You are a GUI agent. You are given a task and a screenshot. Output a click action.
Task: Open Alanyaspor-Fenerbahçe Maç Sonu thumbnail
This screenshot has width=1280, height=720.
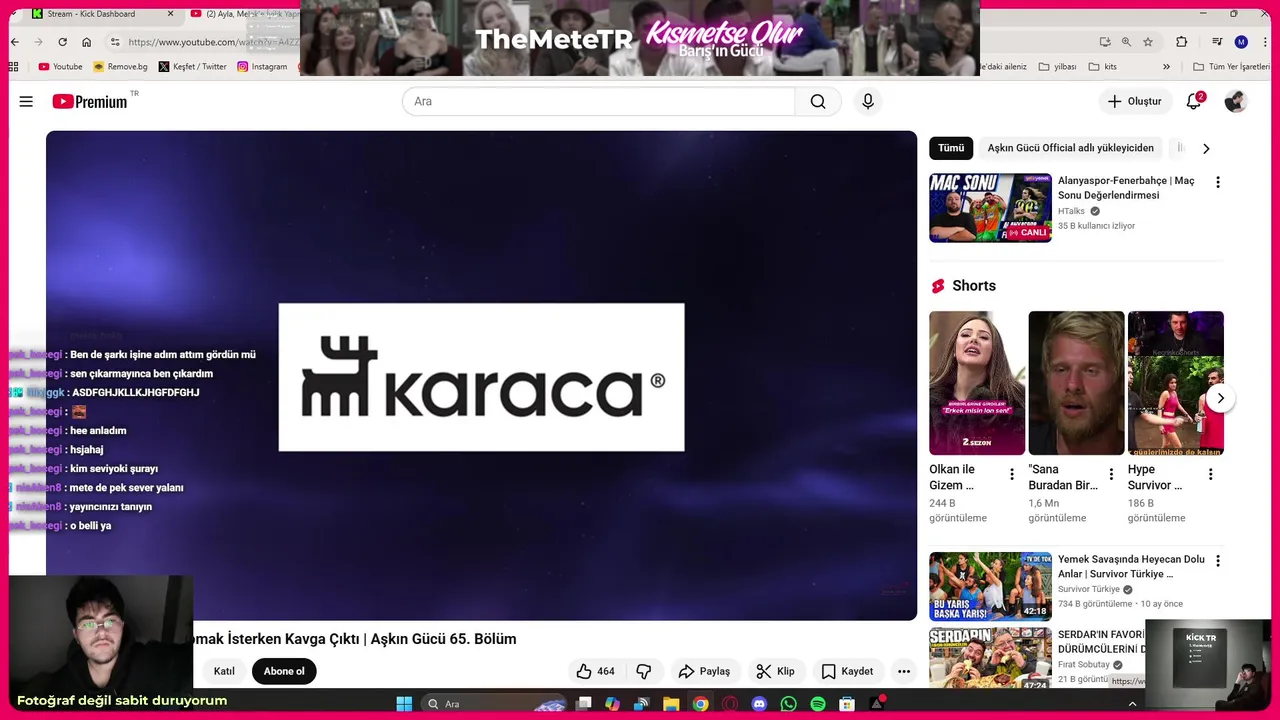point(990,208)
